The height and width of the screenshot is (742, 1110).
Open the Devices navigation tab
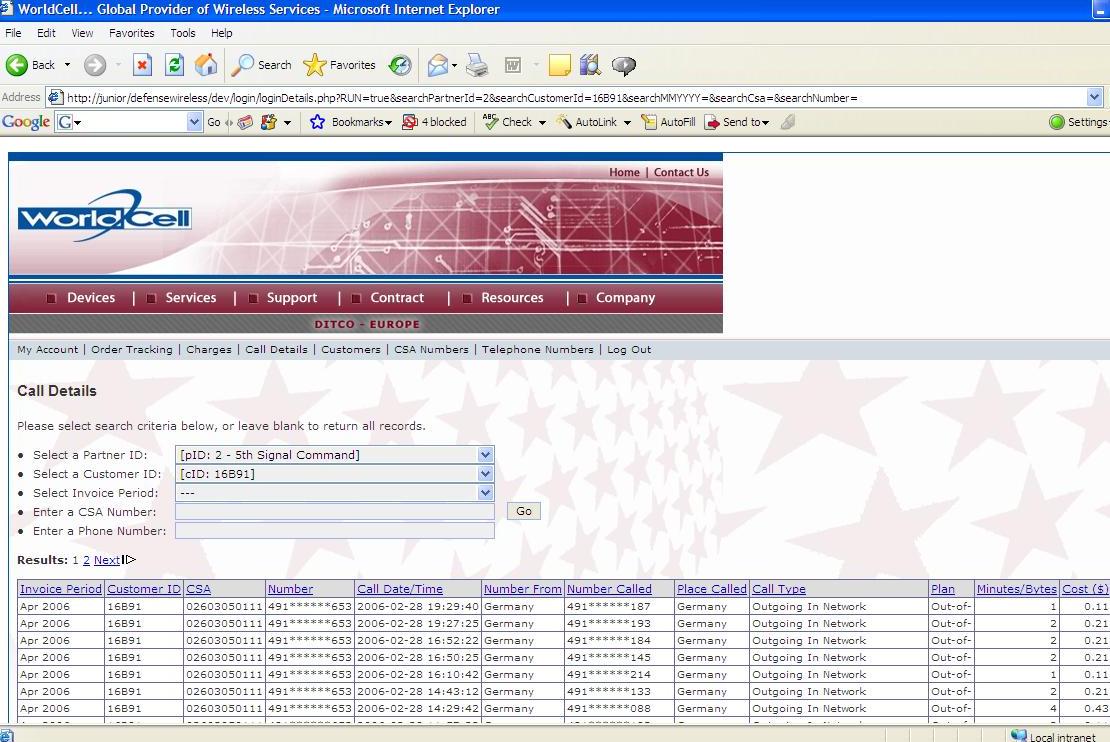coord(91,297)
